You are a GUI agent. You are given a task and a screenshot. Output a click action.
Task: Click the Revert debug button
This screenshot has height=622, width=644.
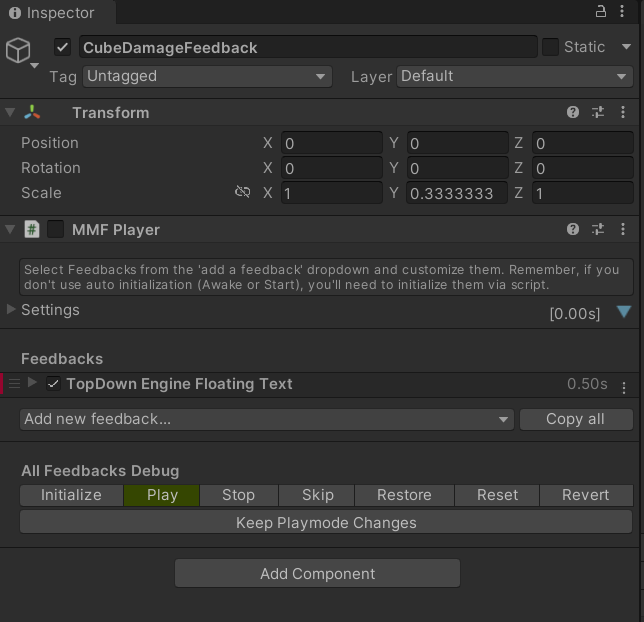click(586, 495)
